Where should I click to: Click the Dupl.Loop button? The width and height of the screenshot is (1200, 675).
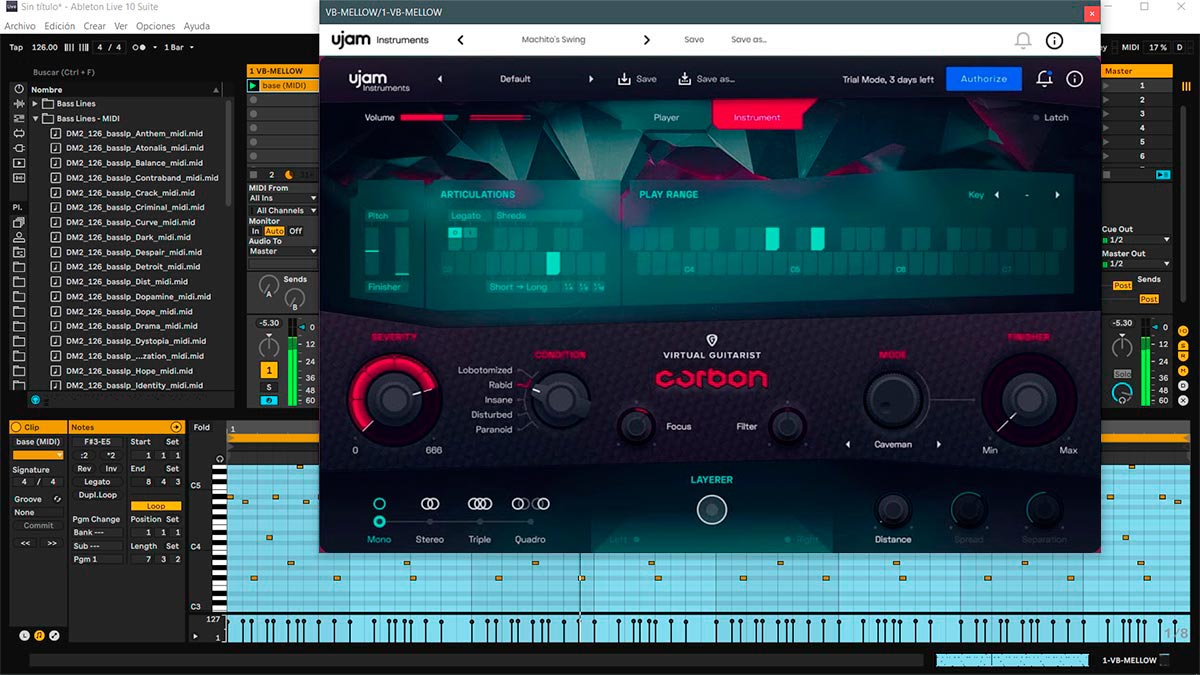(97, 495)
